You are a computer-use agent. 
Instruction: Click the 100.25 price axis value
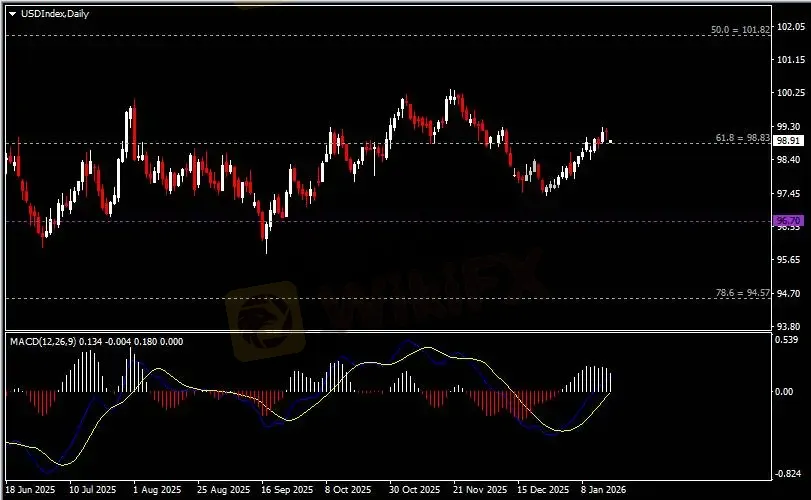coord(791,93)
